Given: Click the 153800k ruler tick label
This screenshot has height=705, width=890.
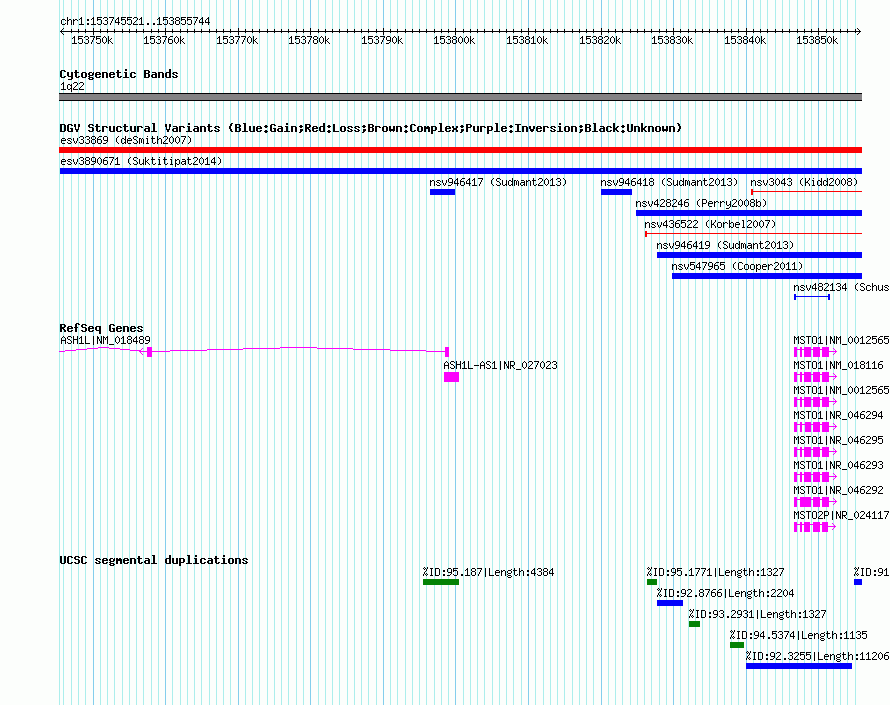Looking at the screenshot, I should 454,40.
